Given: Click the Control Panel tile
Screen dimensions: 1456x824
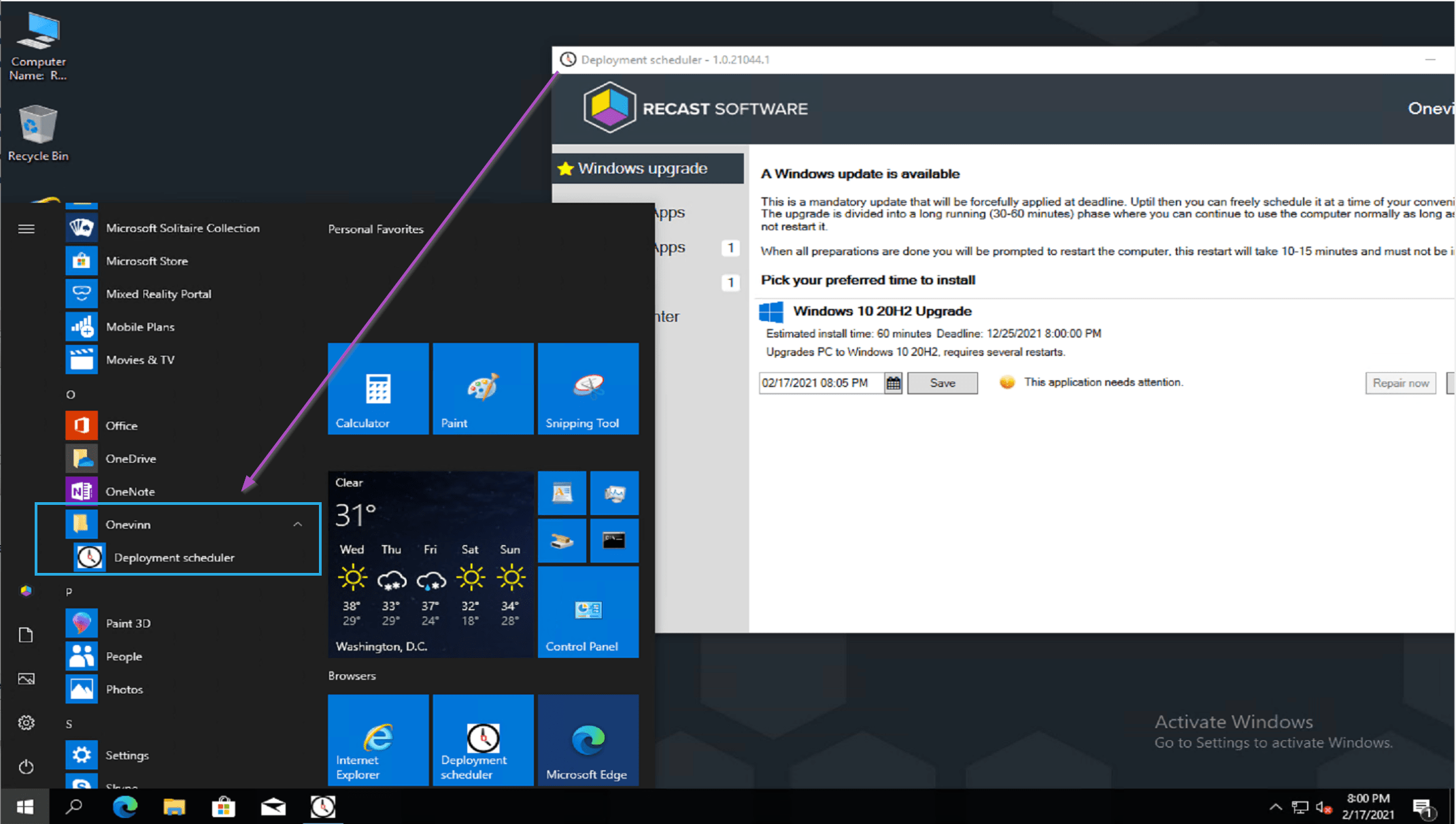Looking at the screenshot, I should coord(588,612).
